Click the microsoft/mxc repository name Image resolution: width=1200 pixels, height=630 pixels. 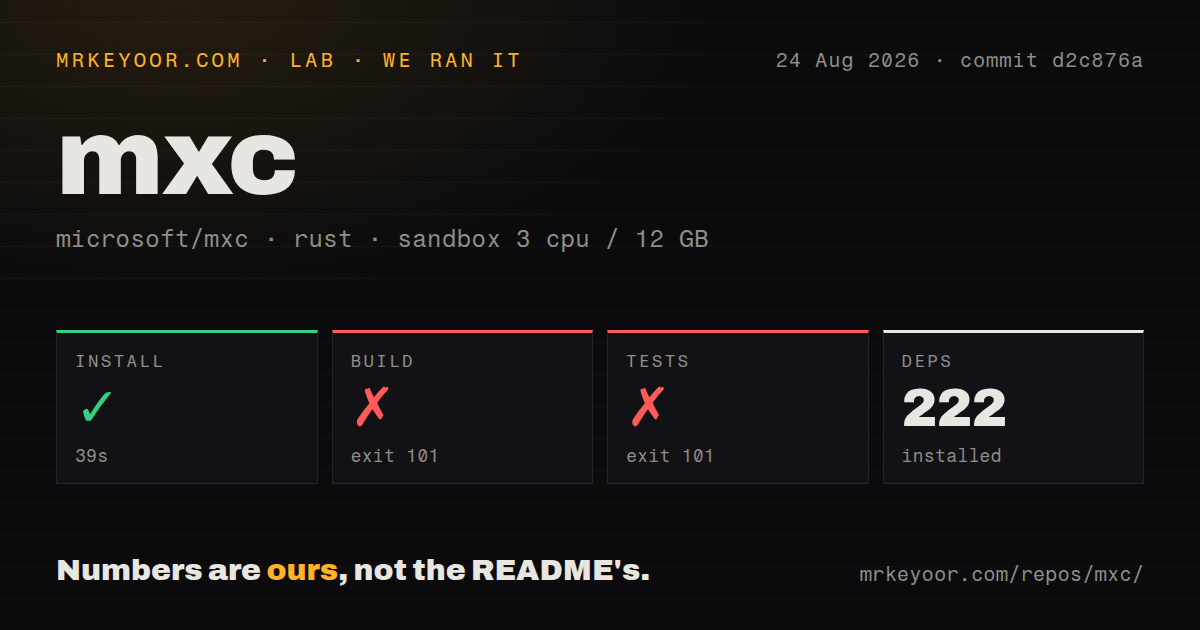[x=152, y=240]
